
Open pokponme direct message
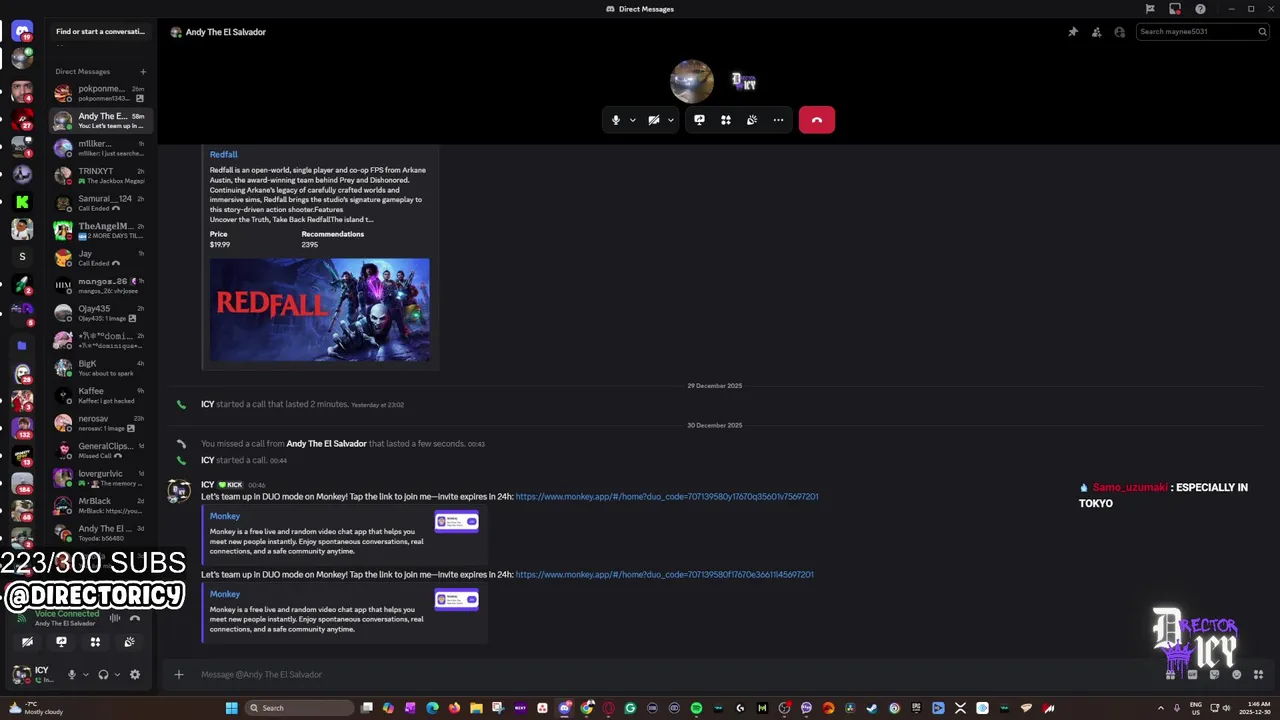pyautogui.click(x=99, y=93)
